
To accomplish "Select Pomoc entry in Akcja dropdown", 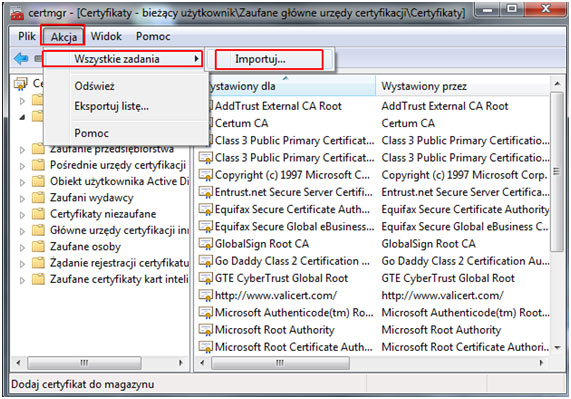I will pyautogui.click(x=126, y=133).
